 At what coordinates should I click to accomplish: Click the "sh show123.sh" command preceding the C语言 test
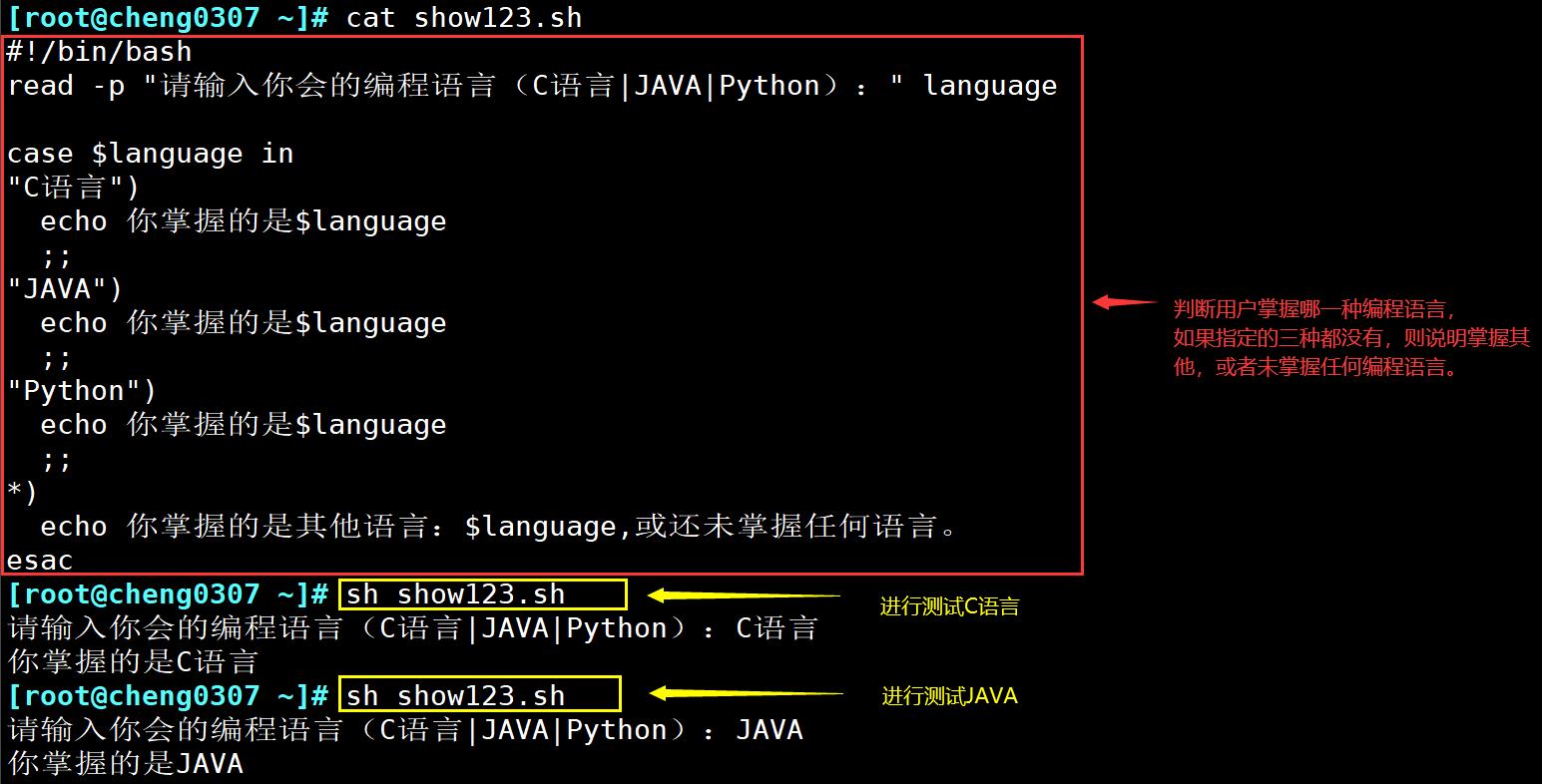point(456,594)
